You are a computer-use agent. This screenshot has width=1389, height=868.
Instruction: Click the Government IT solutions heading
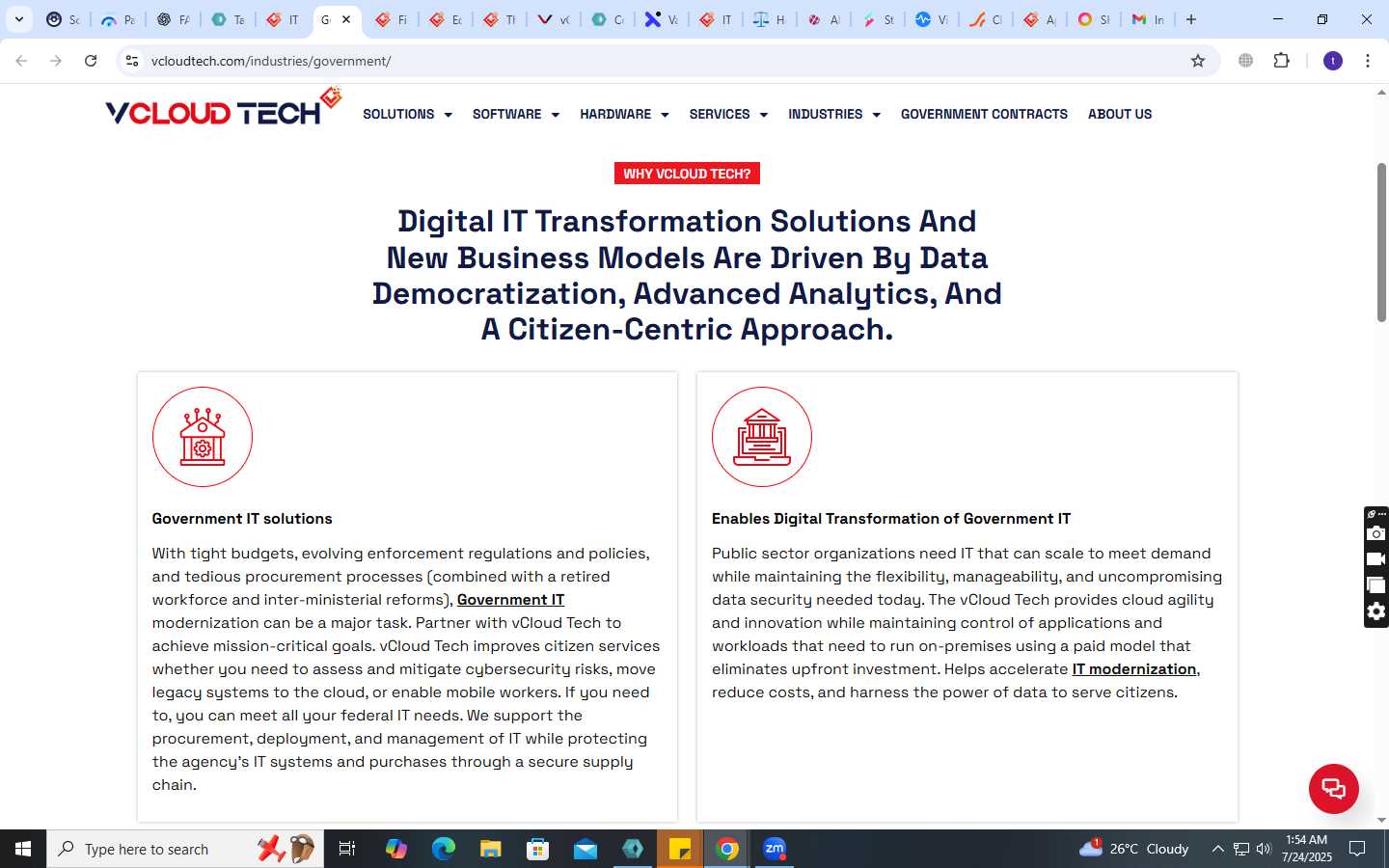point(242,519)
